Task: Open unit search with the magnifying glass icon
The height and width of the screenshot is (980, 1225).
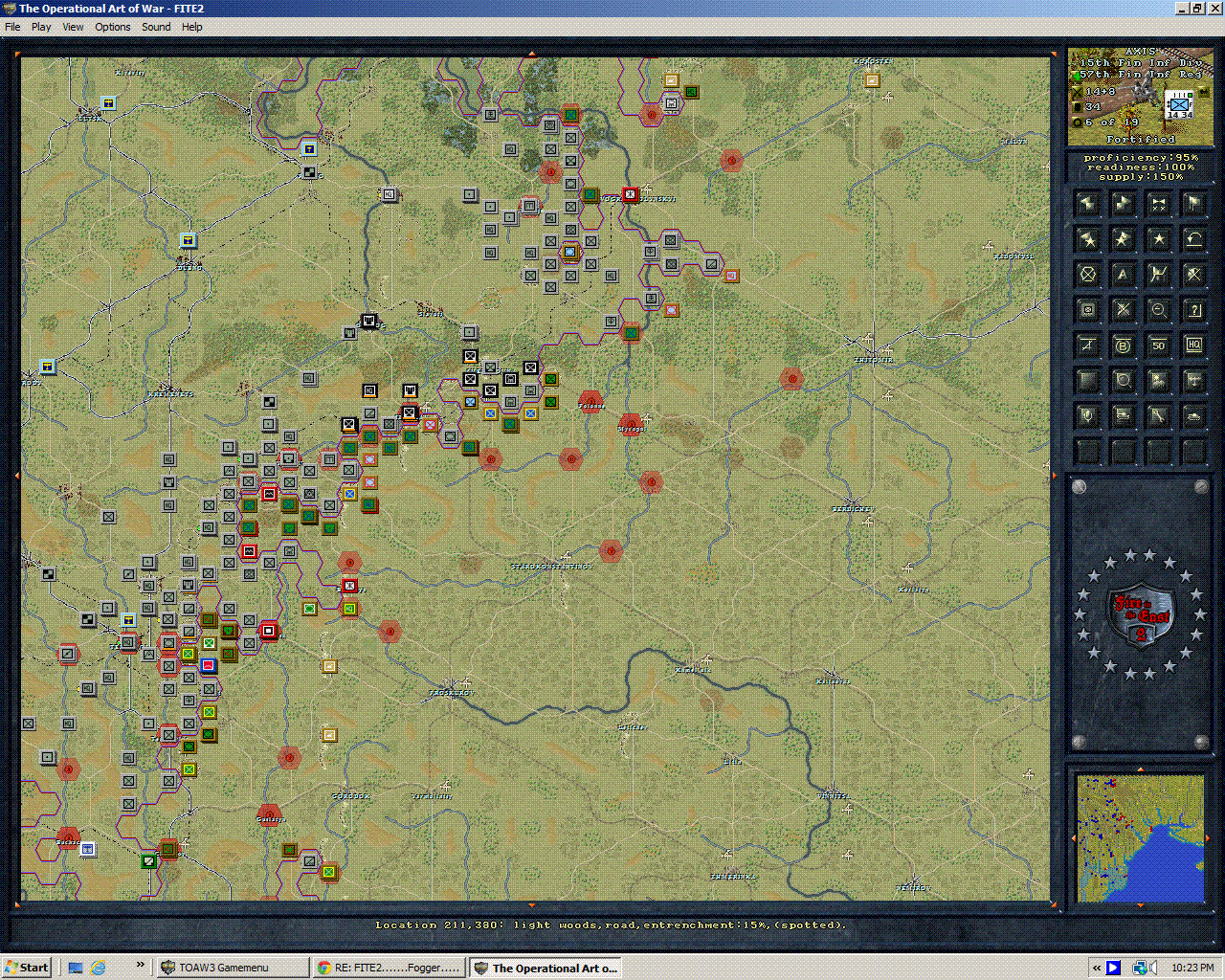Action: click(x=1123, y=380)
